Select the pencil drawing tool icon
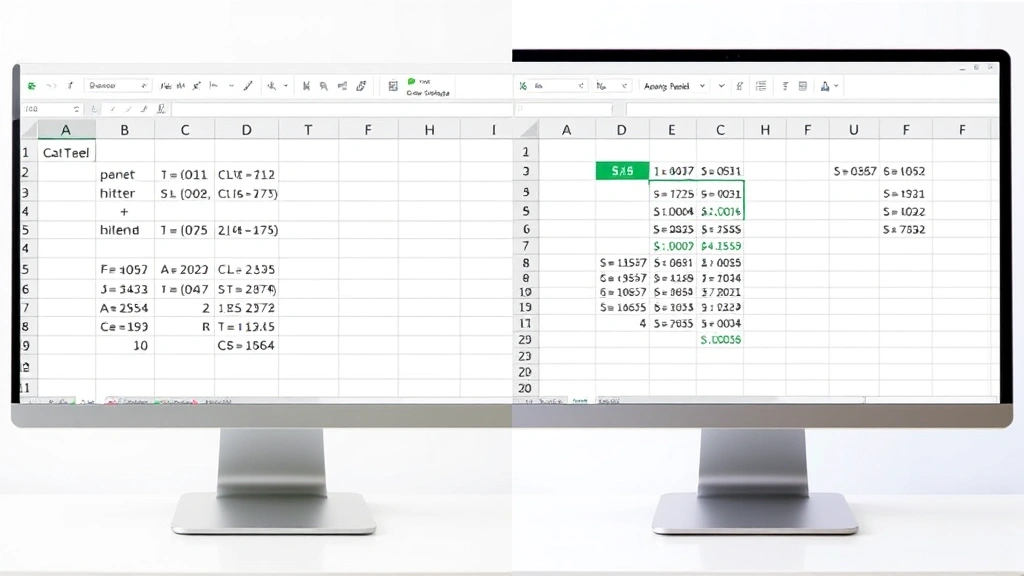This screenshot has width=1024, height=576. pyautogui.click(x=250, y=85)
